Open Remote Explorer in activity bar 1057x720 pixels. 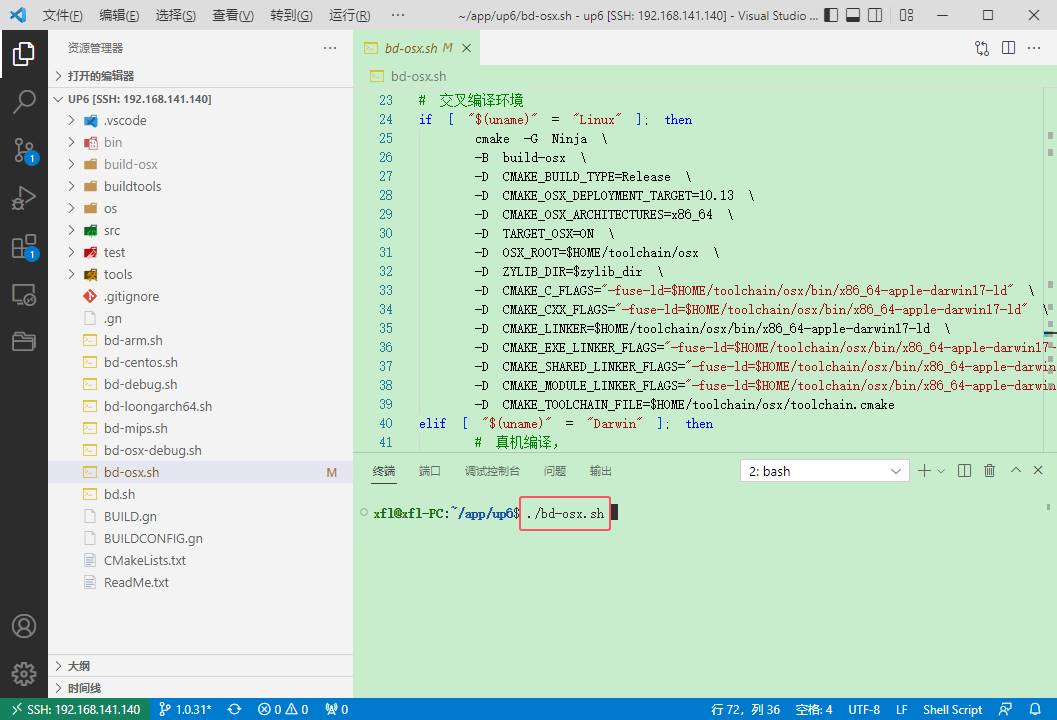click(x=24, y=295)
